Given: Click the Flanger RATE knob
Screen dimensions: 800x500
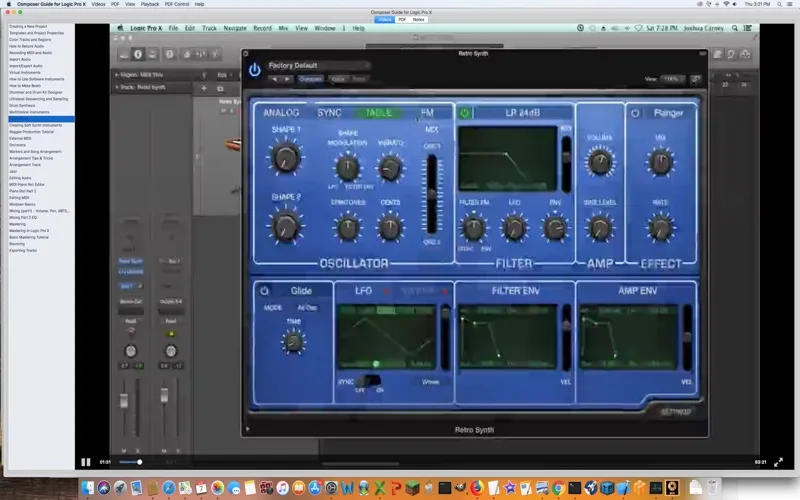Looking at the screenshot, I should click(660, 228).
